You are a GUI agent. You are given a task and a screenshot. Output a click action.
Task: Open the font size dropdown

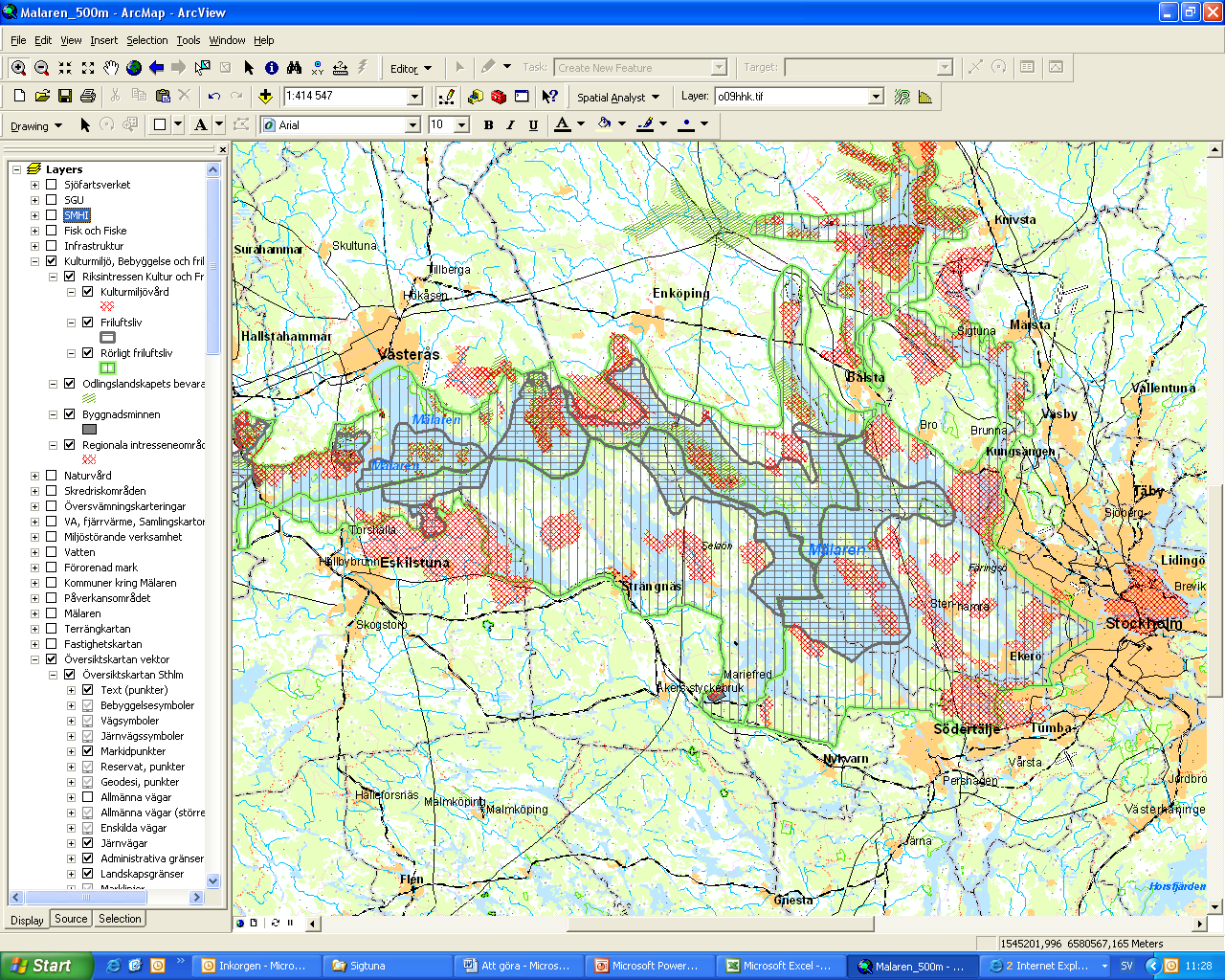pyautogui.click(x=462, y=125)
